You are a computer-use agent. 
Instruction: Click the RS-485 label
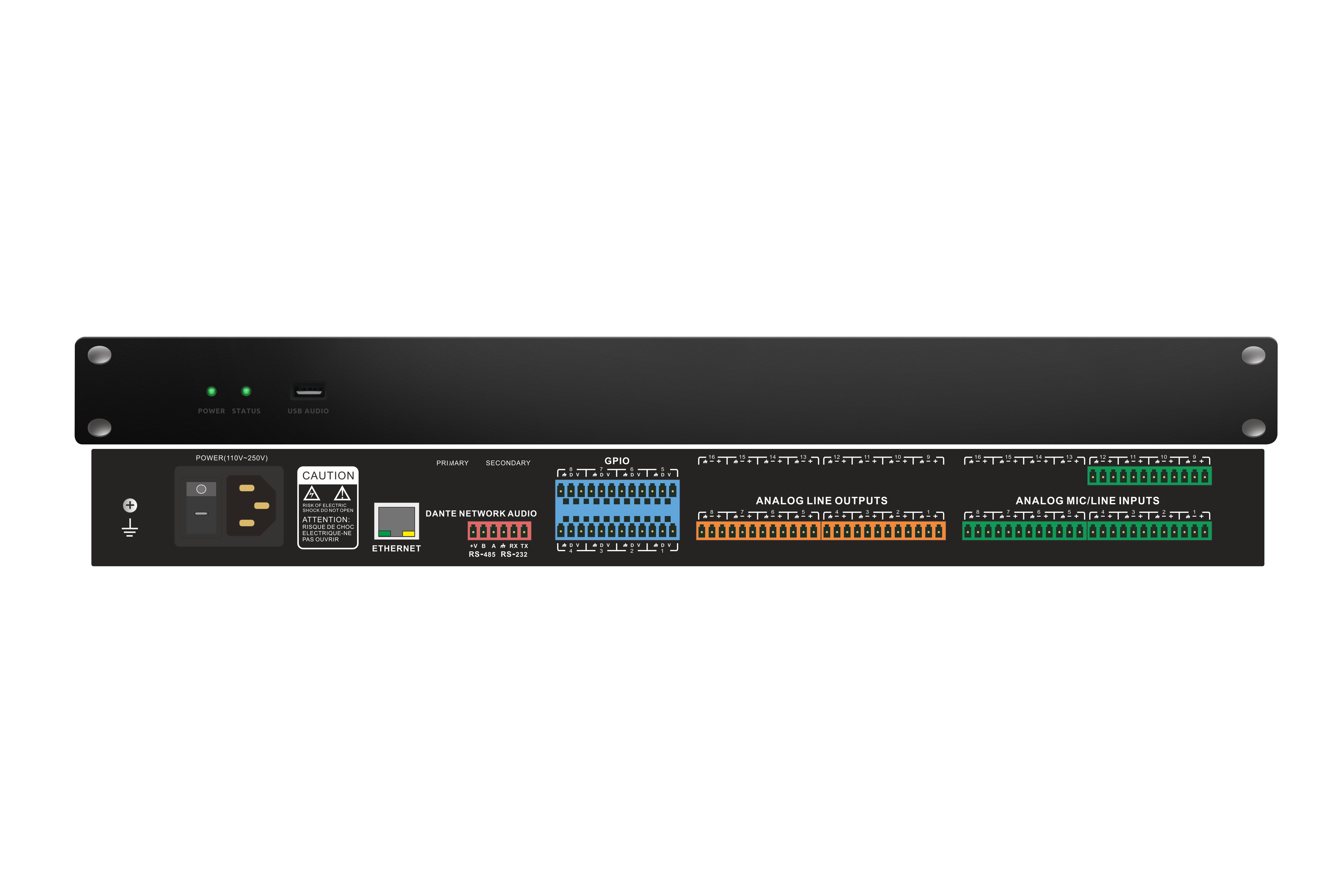pyautogui.click(x=482, y=554)
